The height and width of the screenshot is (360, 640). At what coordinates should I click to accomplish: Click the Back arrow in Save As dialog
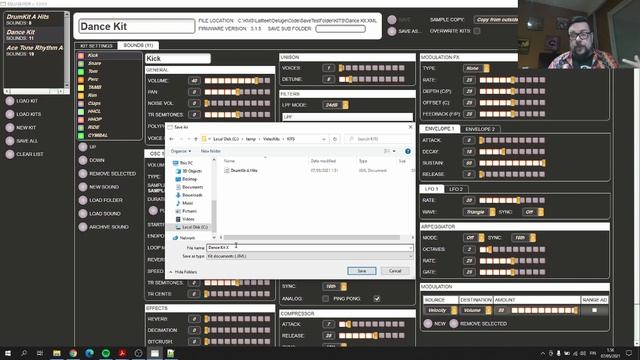click(171, 139)
